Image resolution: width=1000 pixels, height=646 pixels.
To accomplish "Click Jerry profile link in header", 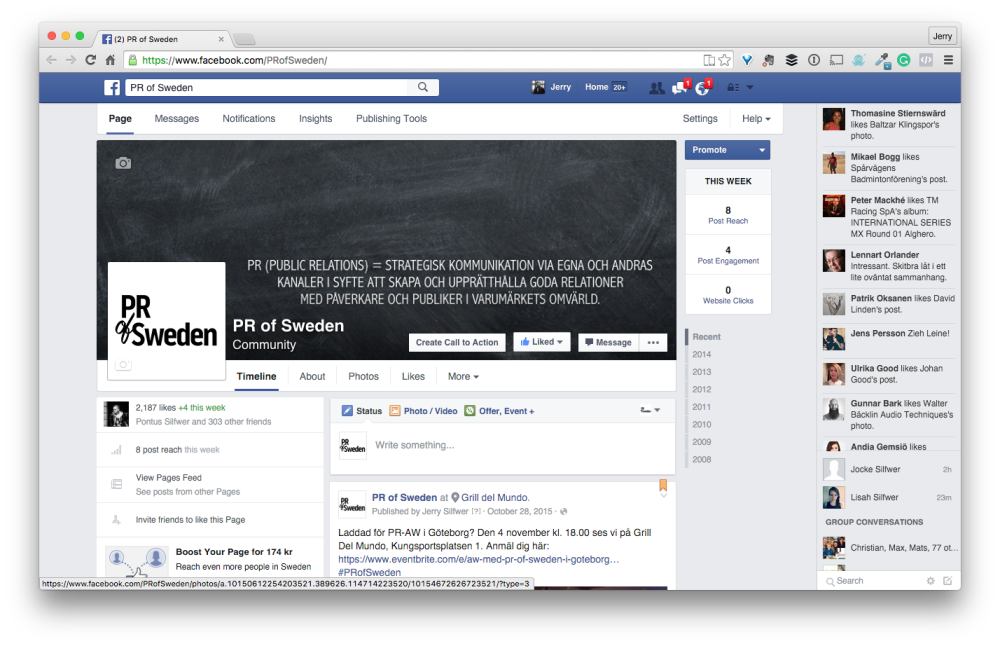I will click(552, 87).
